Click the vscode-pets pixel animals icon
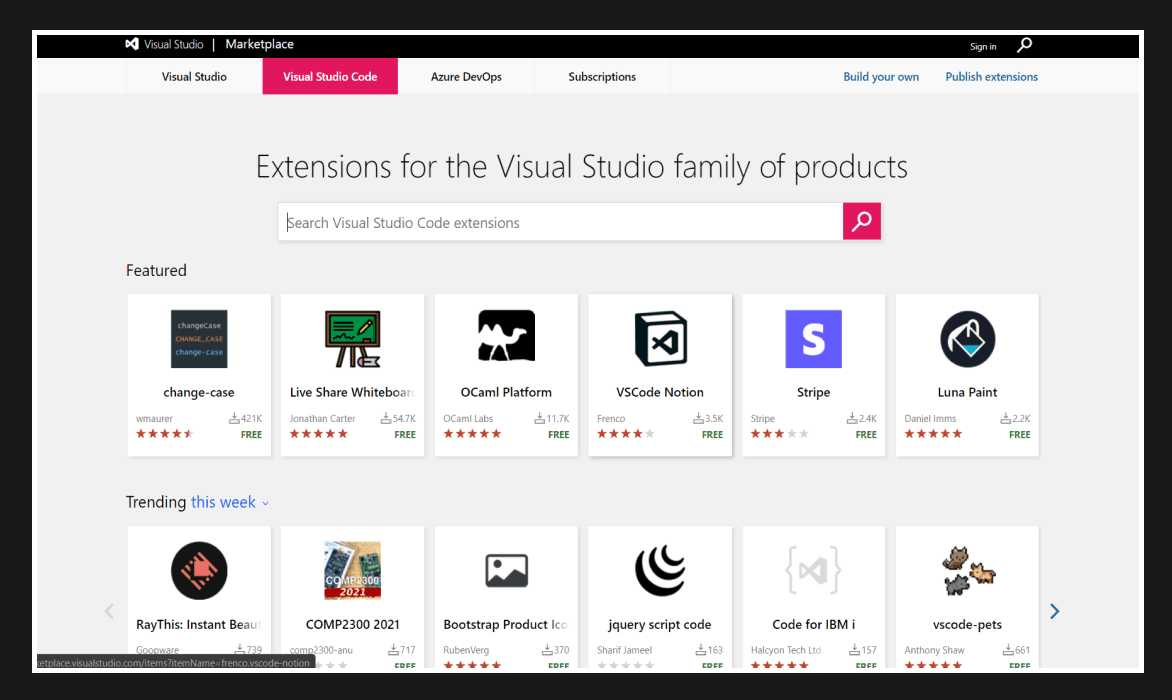This screenshot has width=1172, height=700. 966,570
